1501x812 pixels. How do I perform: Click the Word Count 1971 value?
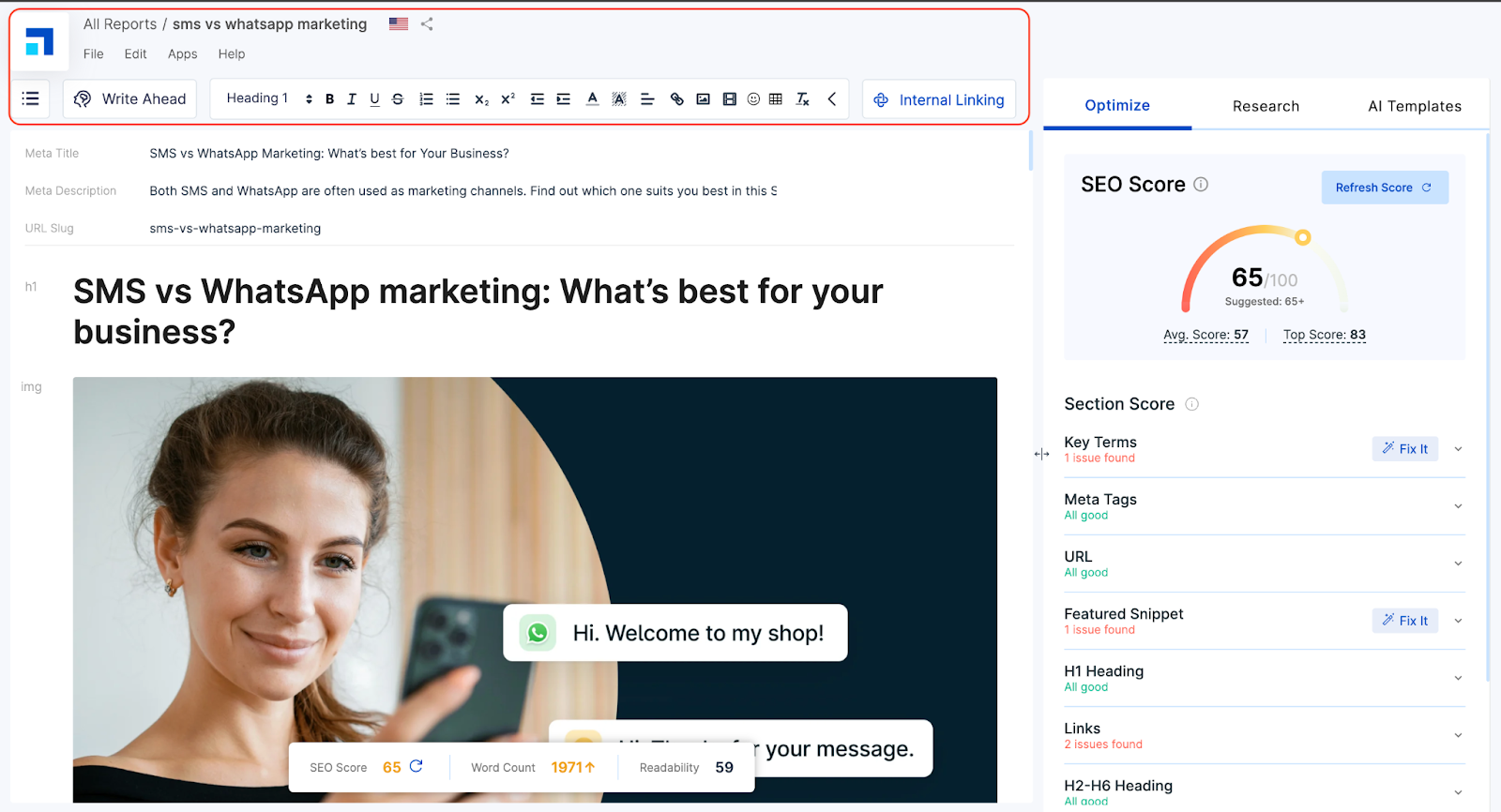pyautogui.click(x=572, y=767)
